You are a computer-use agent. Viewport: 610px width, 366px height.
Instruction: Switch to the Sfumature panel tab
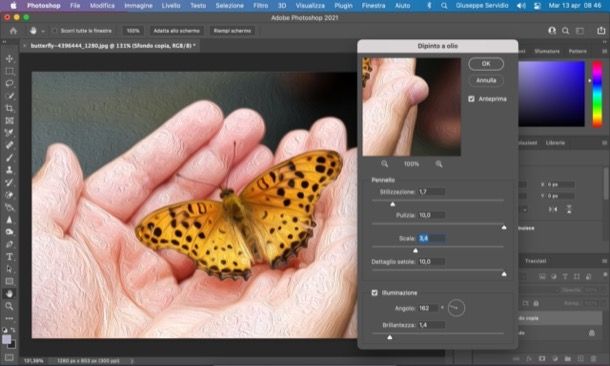tap(547, 51)
